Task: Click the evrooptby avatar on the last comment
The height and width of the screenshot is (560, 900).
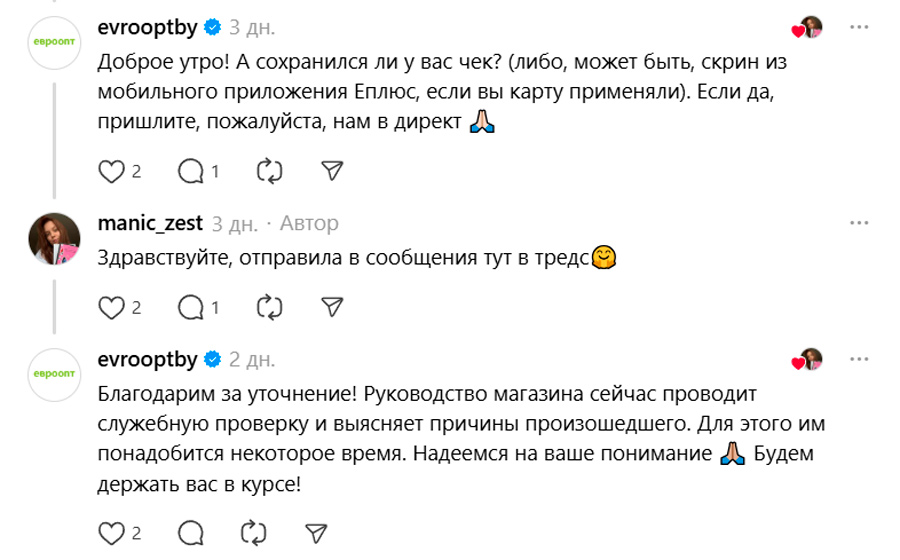Action: click(54, 375)
